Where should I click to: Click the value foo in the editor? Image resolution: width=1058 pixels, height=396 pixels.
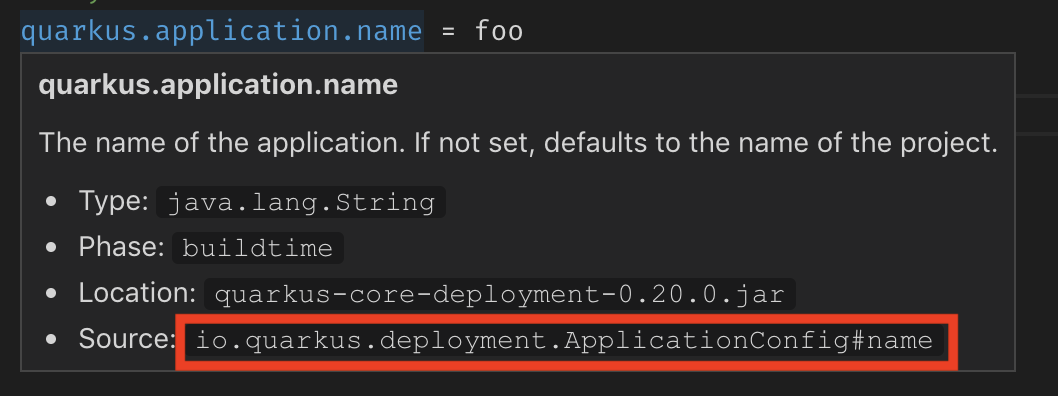coord(499,31)
